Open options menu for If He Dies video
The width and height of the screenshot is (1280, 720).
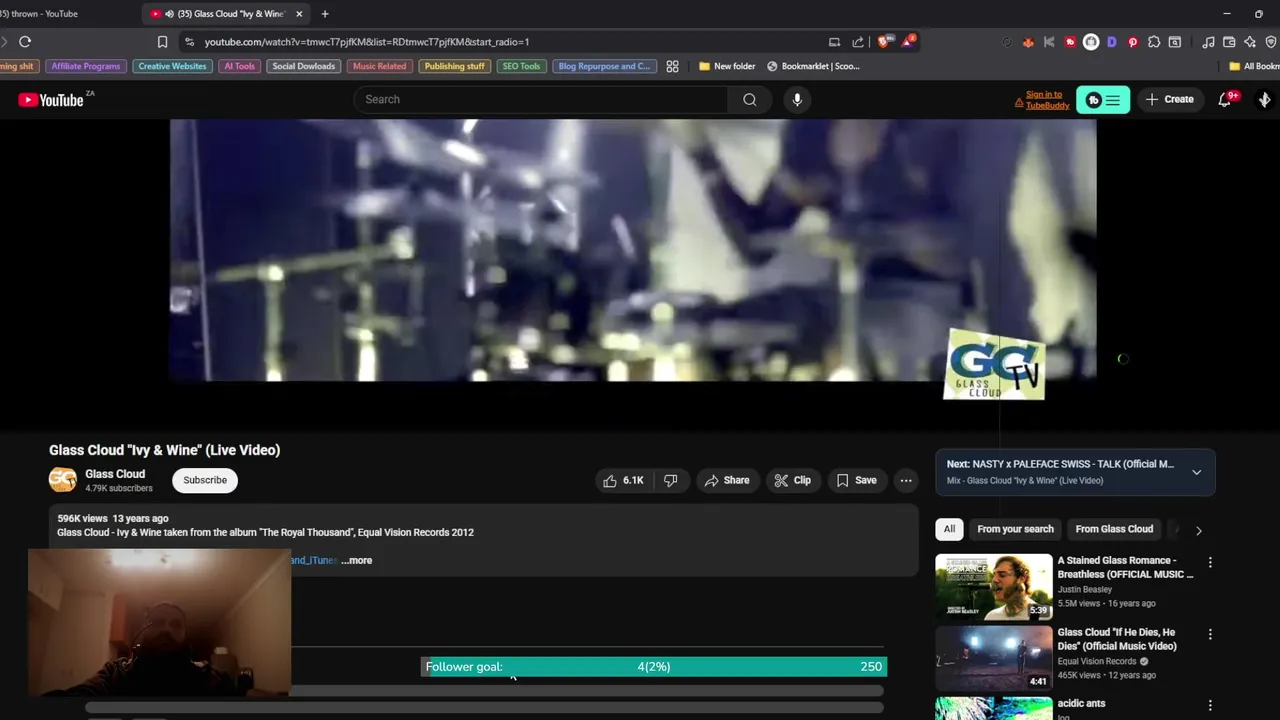1210,634
